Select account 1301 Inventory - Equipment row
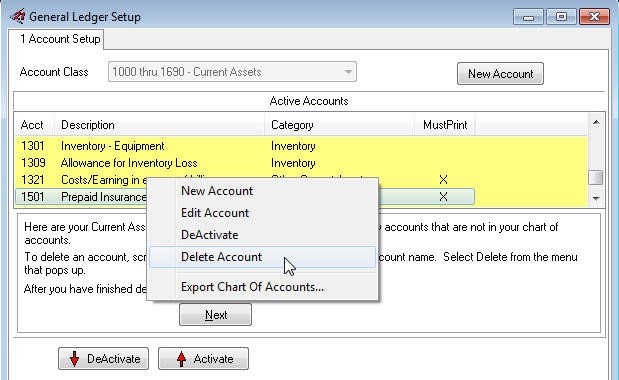This screenshot has height=380, width=619. point(302,146)
